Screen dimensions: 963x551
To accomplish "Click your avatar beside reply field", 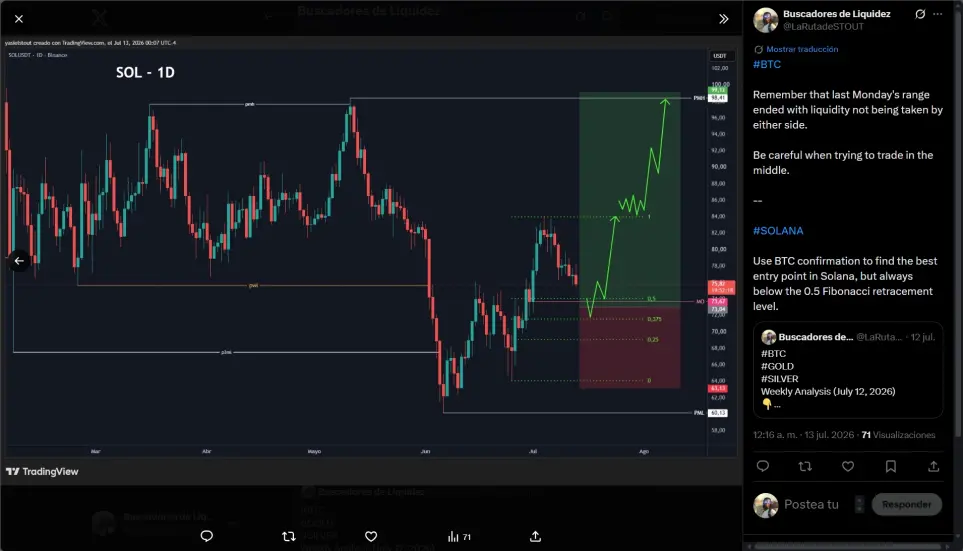I will point(765,506).
